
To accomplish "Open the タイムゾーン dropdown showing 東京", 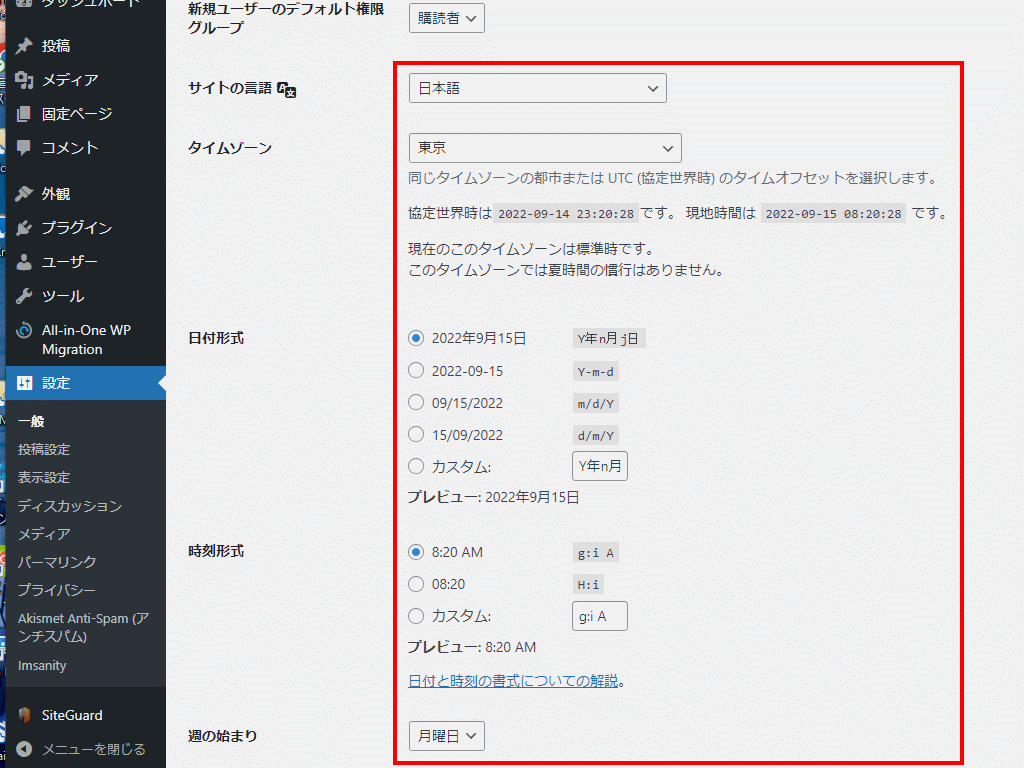I will [x=545, y=148].
